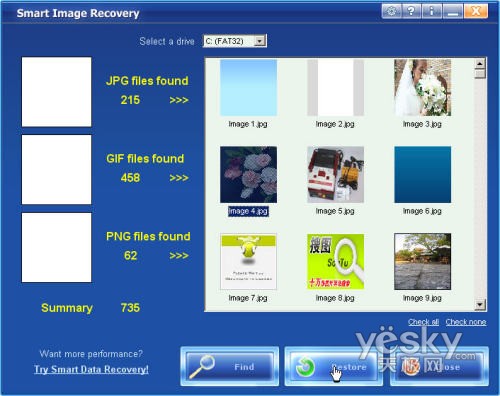500x396 pixels.
Task: Minimize the Smart Image Recovery window
Action: [453, 11]
